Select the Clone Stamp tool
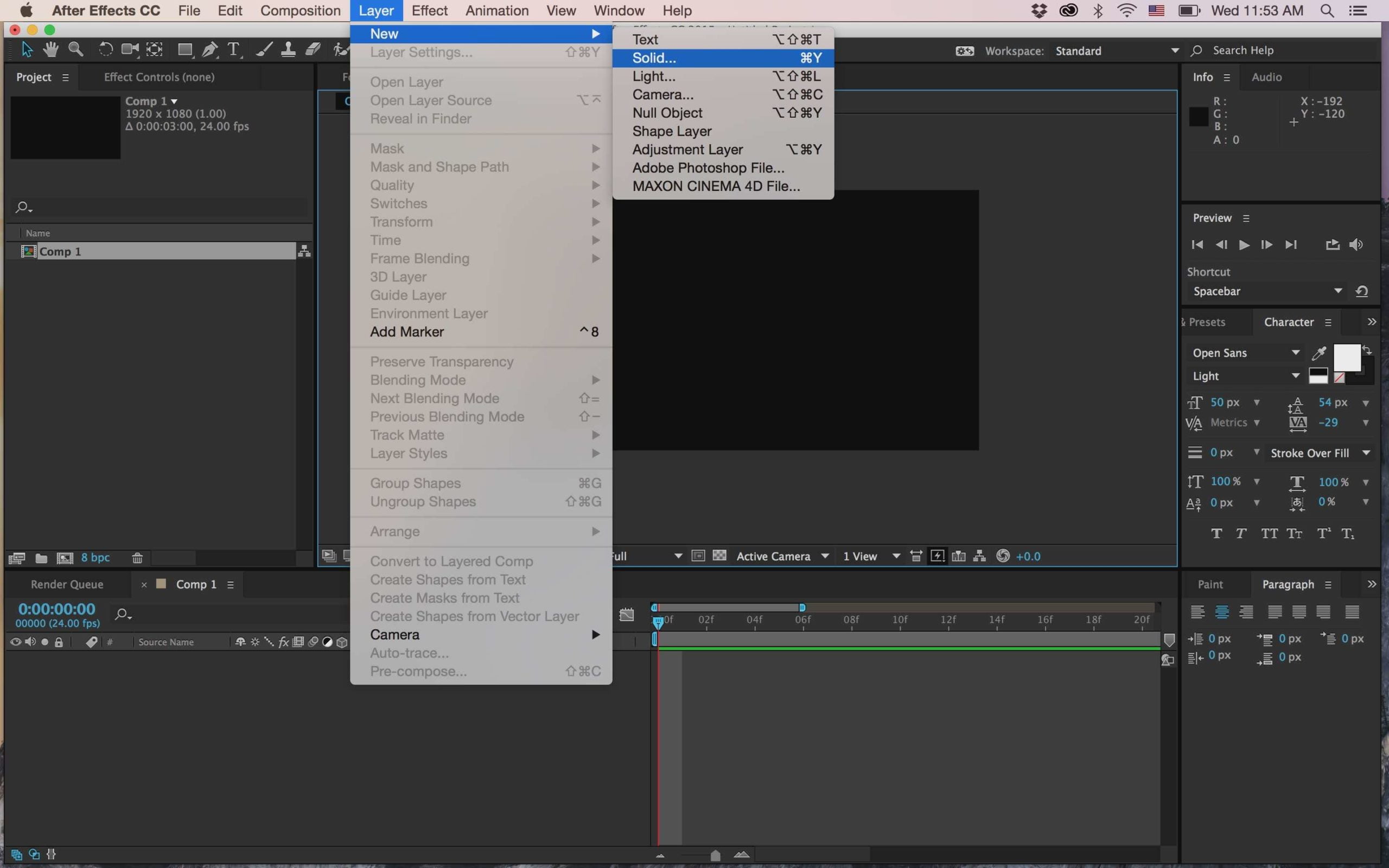The image size is (1389, 868). pos(288,50)
